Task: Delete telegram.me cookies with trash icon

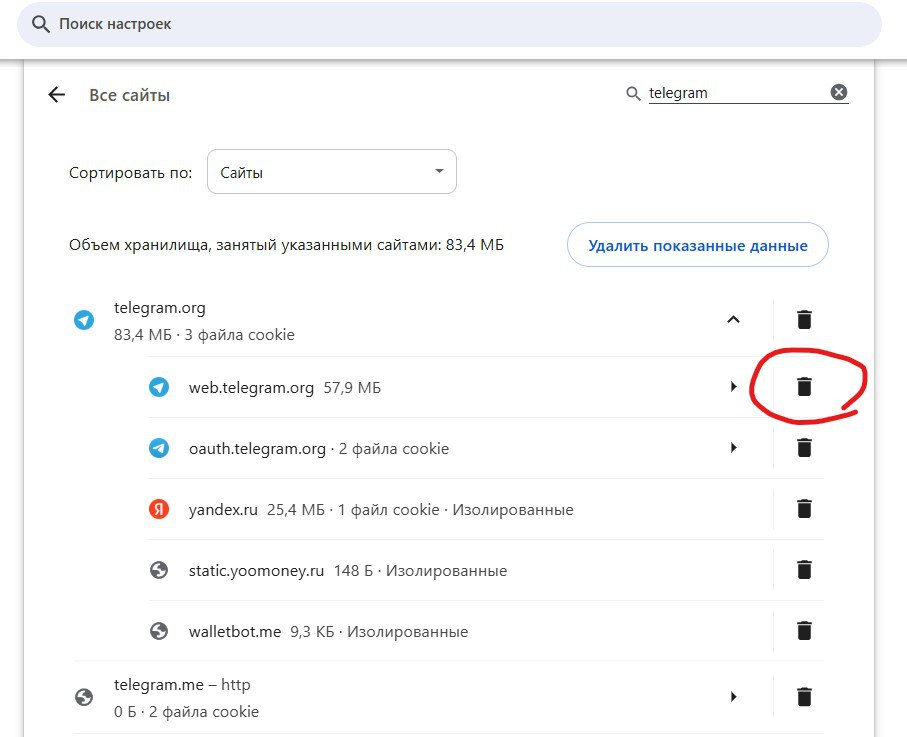Action: (x=804, y=697)
